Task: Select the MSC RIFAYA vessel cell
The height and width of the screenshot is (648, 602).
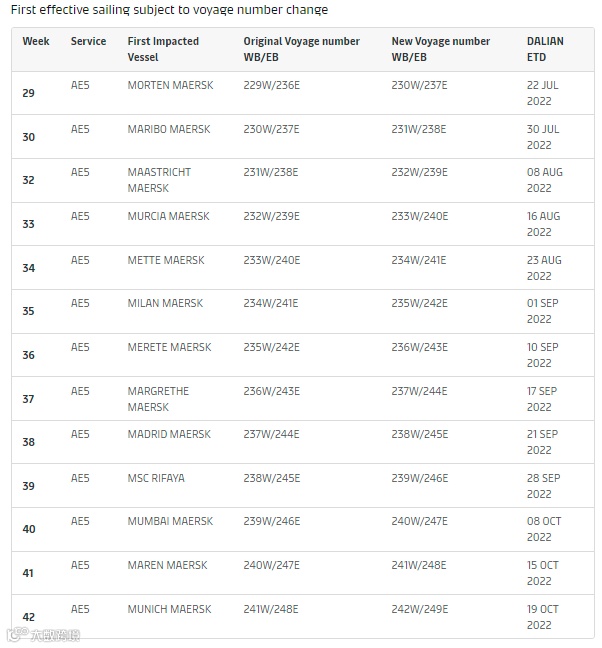Action: [156, 478]
